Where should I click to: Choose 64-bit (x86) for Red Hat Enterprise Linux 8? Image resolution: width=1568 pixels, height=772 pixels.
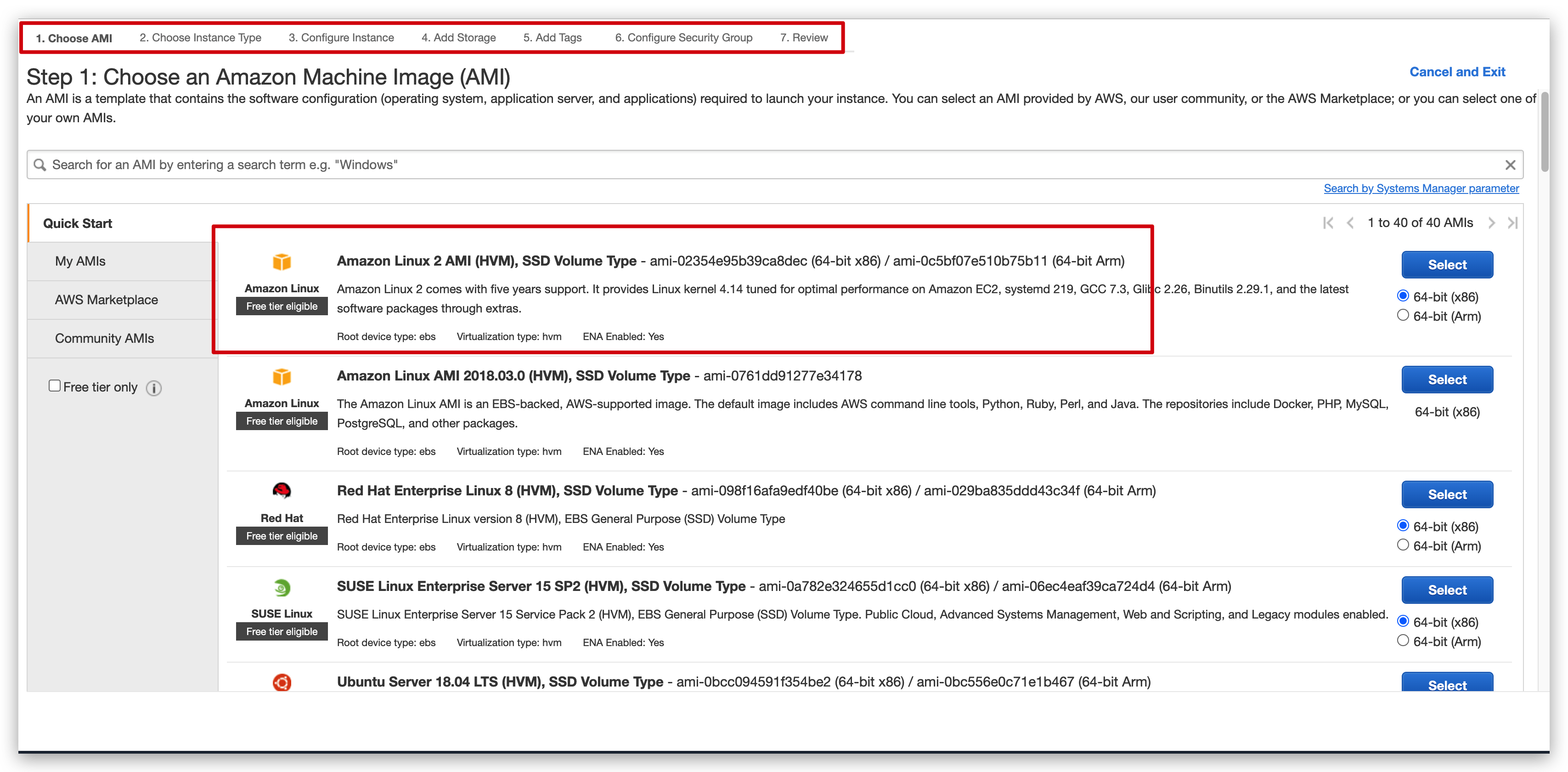1403,525
